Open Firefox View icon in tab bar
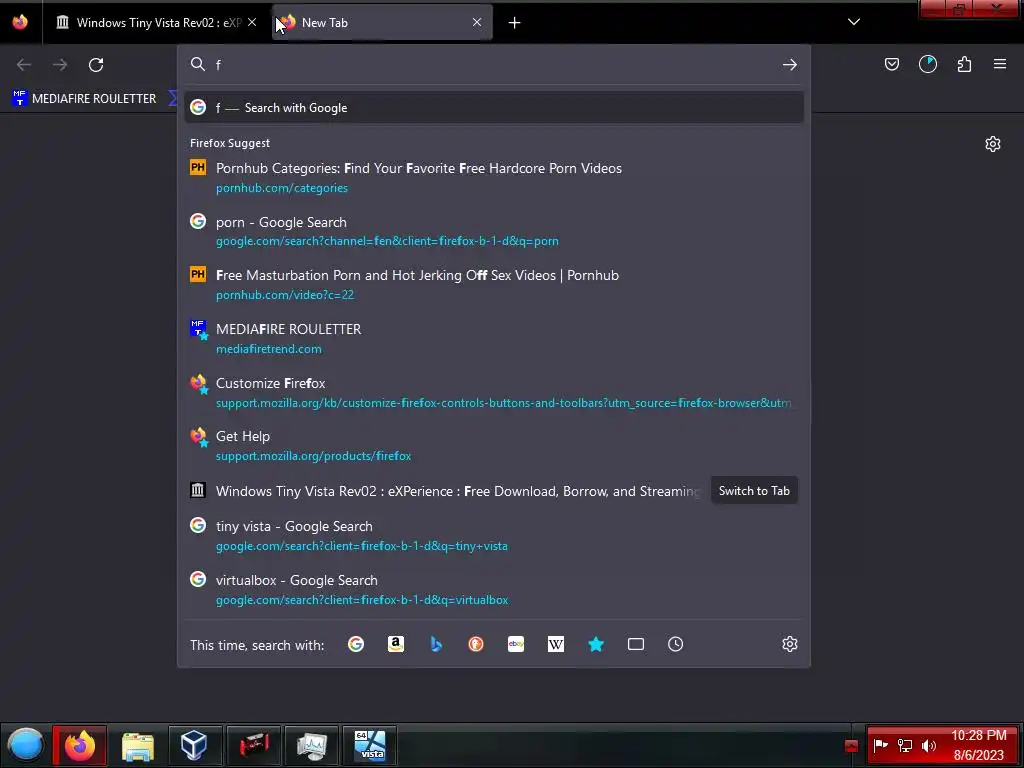Screen dimensions: 1024x768 pyautogui.click(x=20, y=22)
